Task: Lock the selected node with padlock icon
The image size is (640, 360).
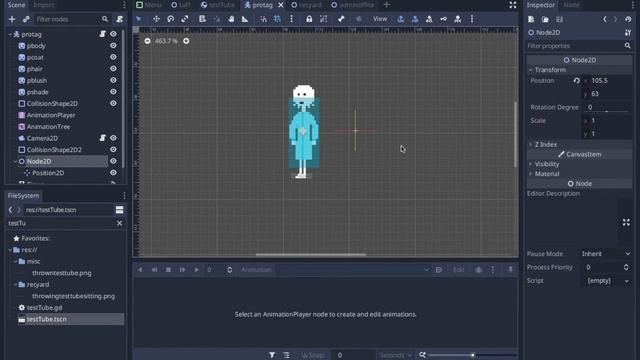Action: click(309, 19)
